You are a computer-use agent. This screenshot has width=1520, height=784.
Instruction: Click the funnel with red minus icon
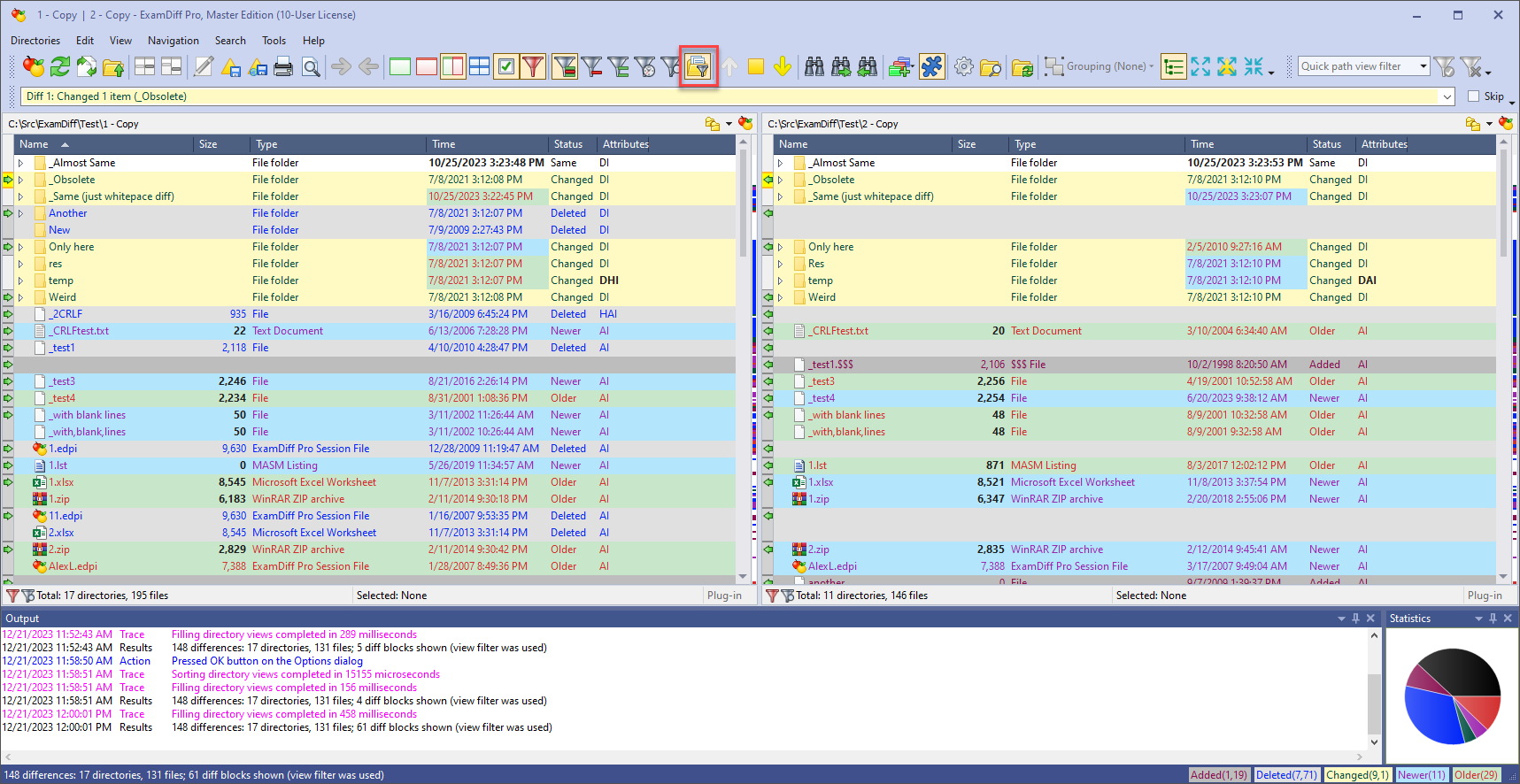tap(592, 66)
